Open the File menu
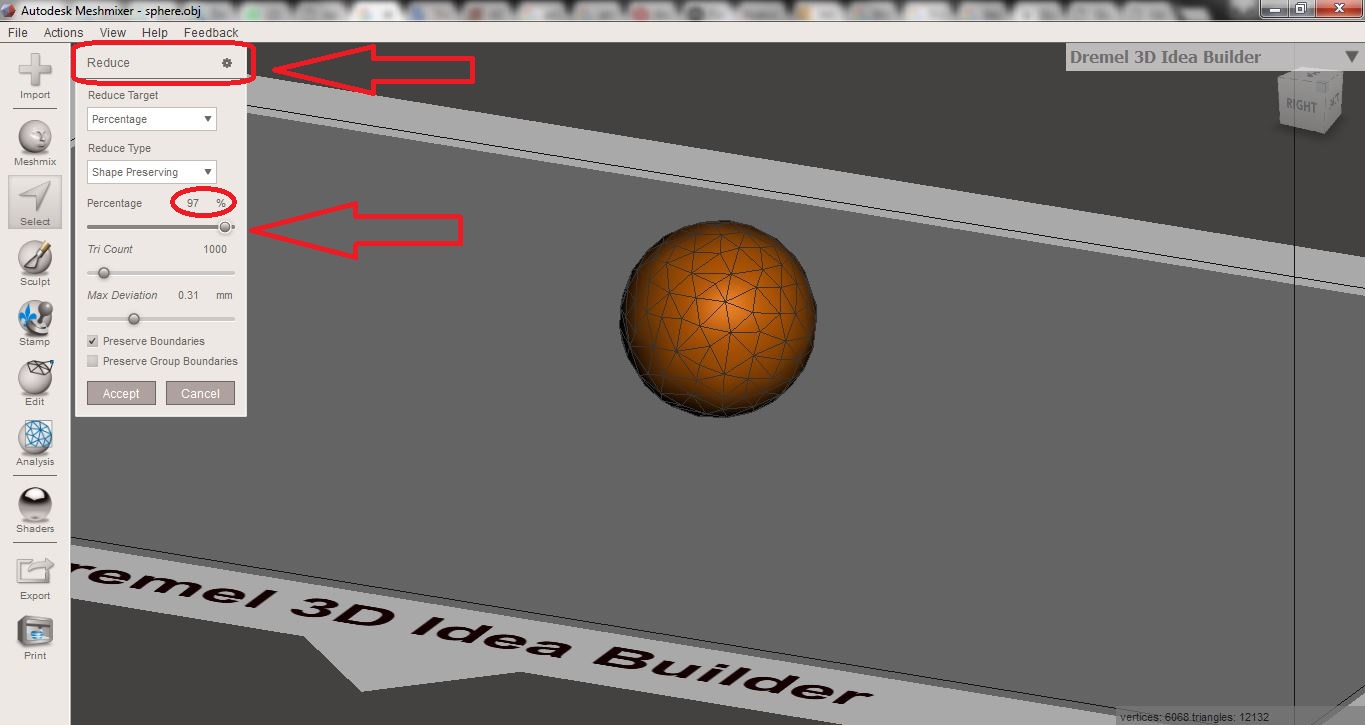The width and height of the screenshot is (1365, 725). (17, 32)
